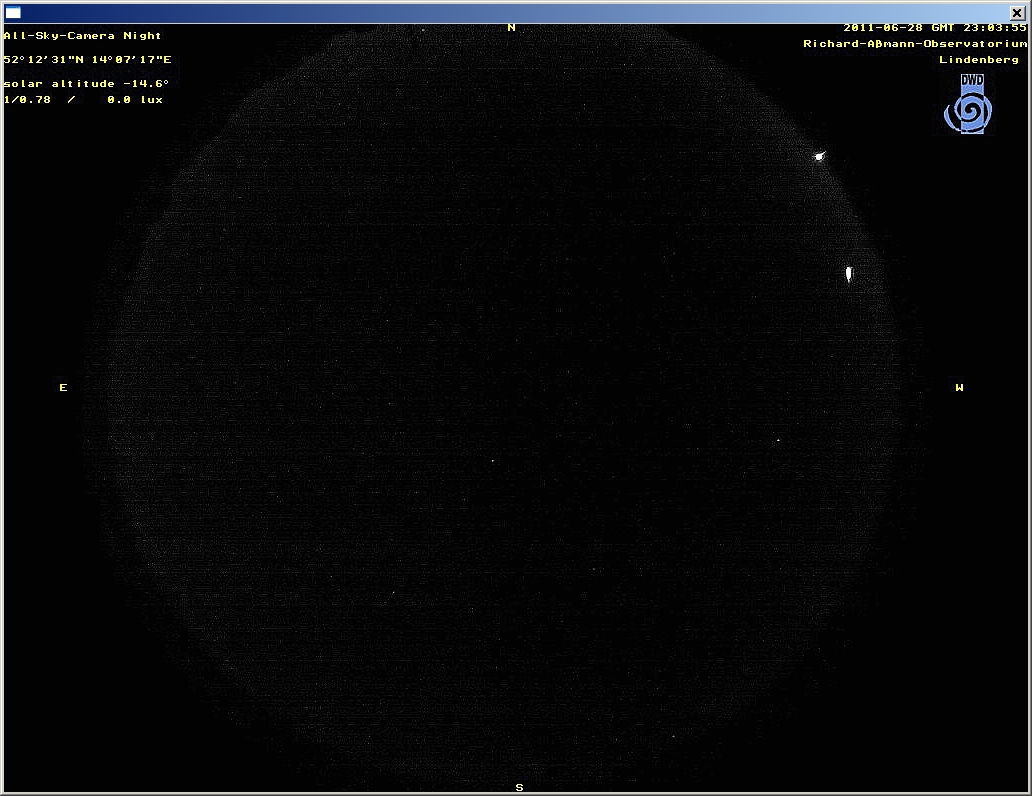Click the DWD spiral logo

click(968, 105)
